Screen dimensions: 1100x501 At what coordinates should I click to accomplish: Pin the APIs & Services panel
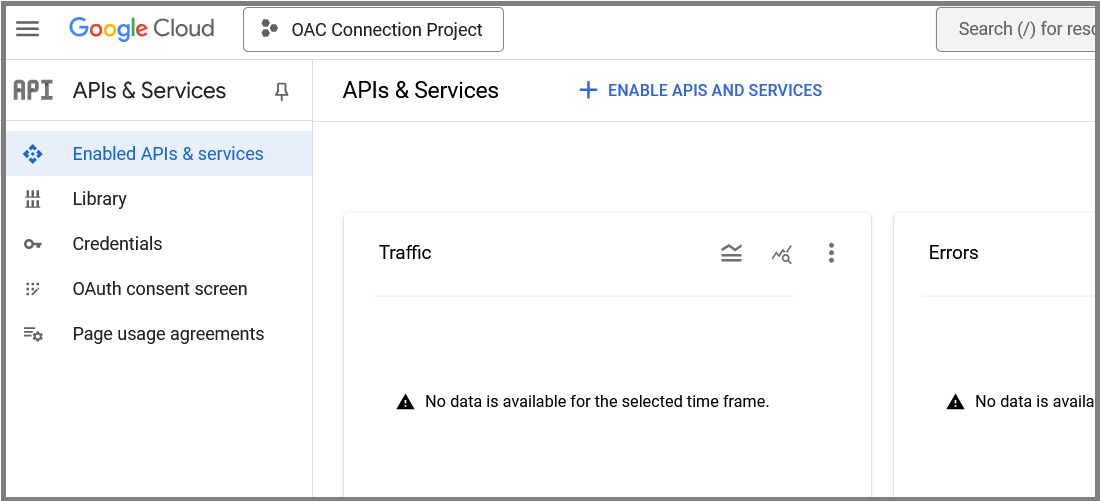[282, 91]
